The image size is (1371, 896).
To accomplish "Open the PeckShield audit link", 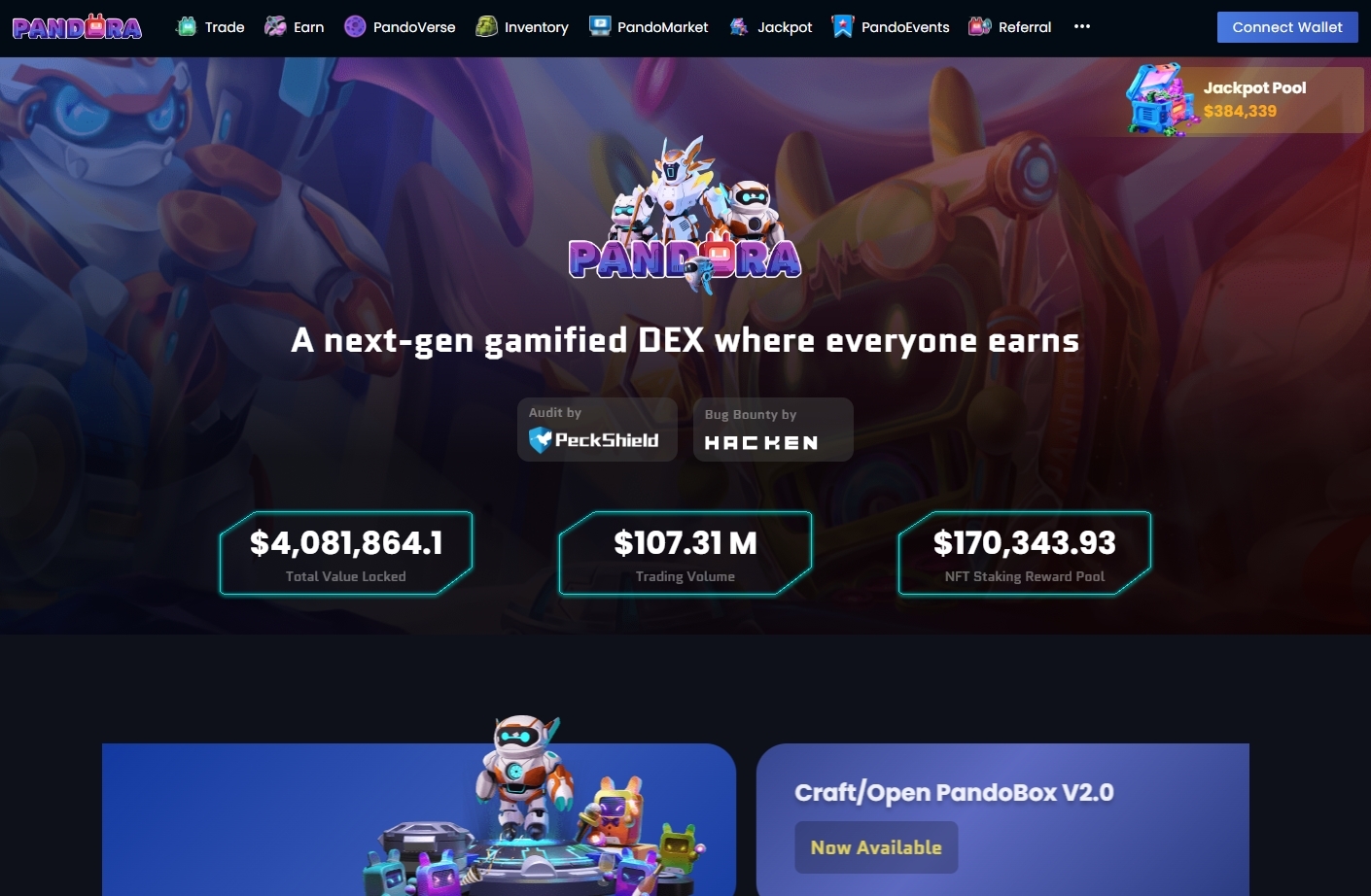I will coord(597,430).
